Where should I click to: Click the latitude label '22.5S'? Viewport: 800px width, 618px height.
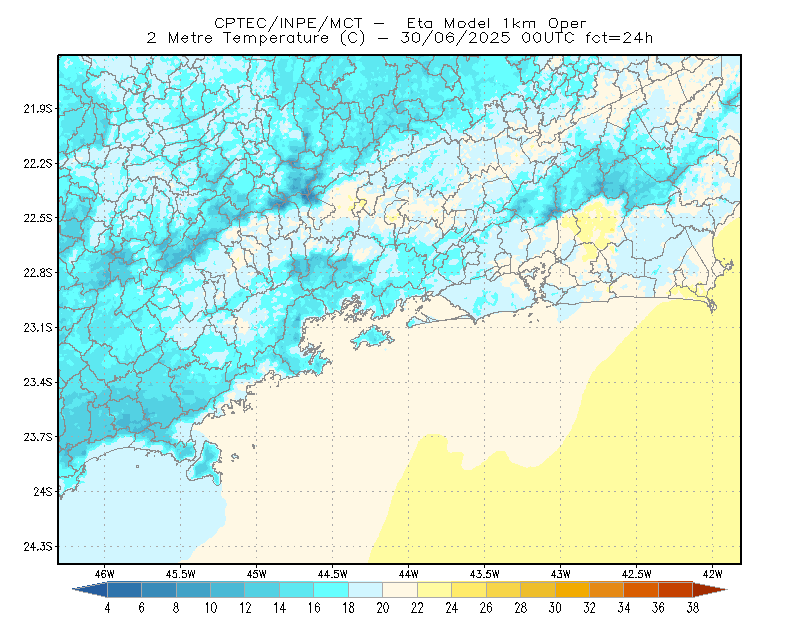click(38, 218)
